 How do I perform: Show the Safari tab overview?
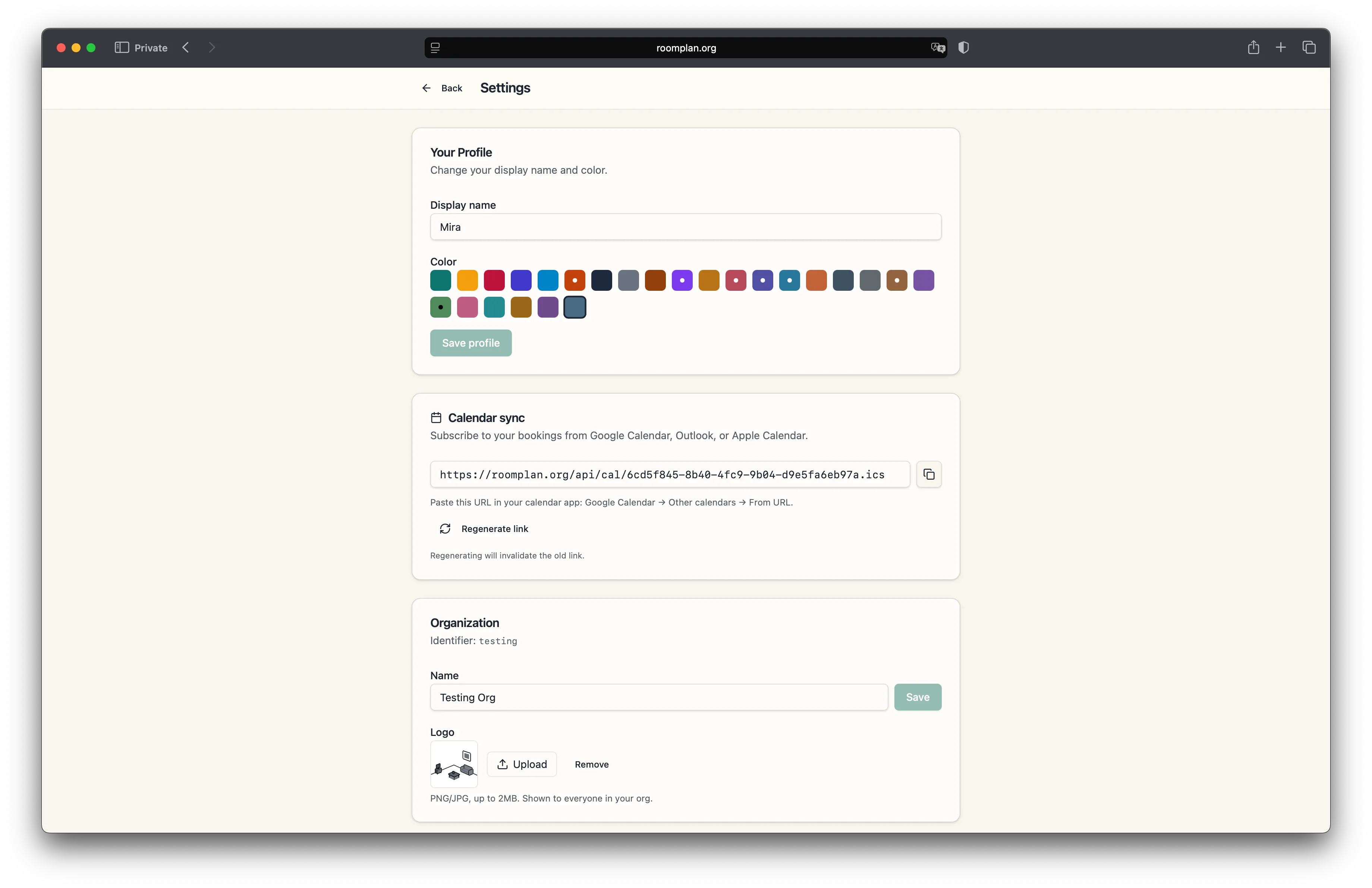click(1309, 47)
